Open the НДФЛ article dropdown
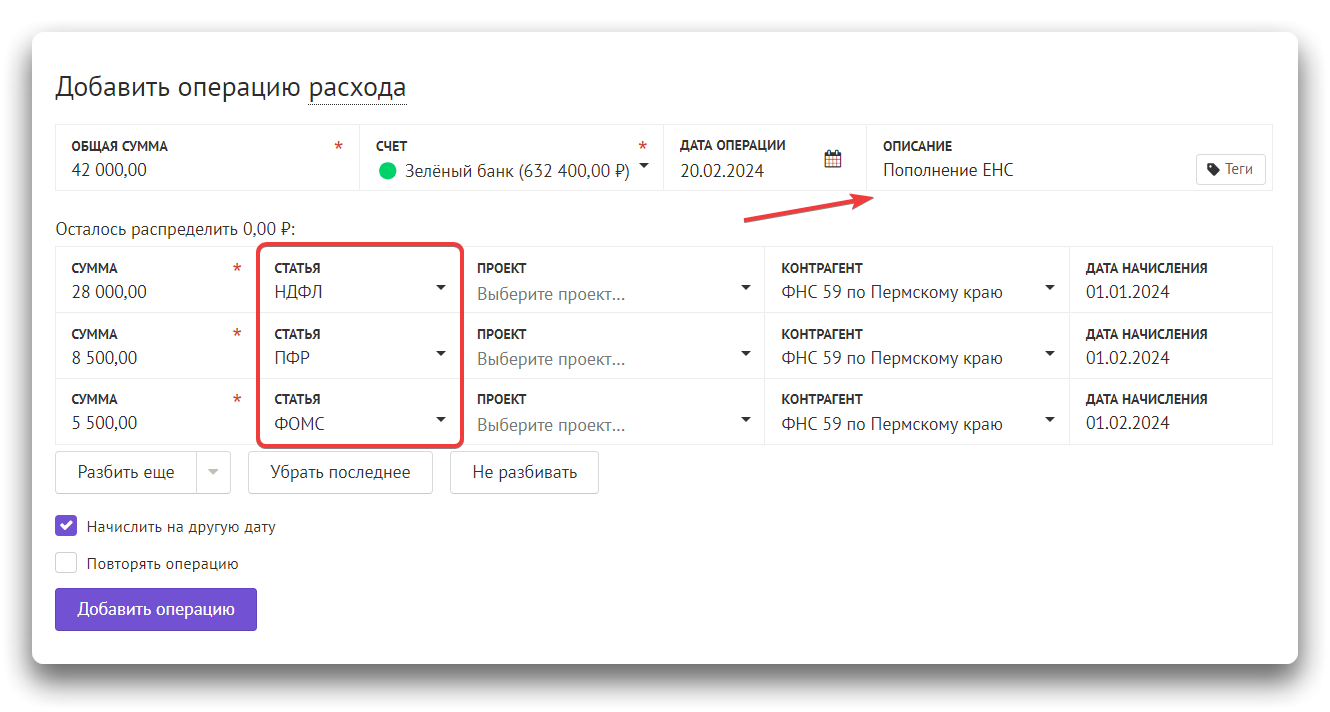Image resolution: width=1330 pixels, height=712 pixels. click(x=441, y=288)
